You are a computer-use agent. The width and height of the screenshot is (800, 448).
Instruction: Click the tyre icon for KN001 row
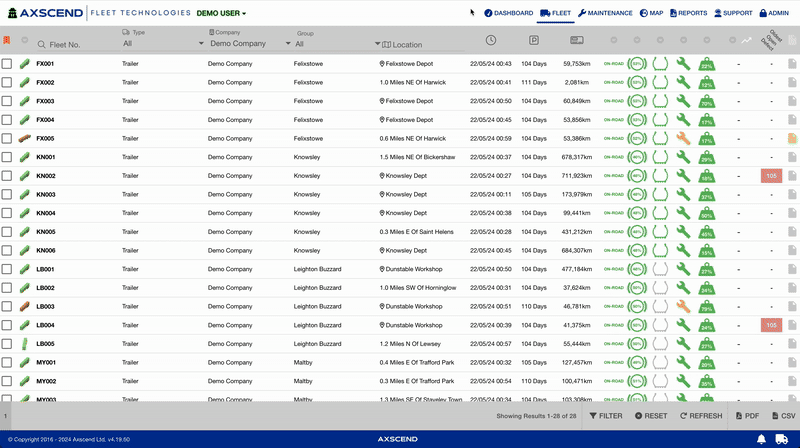pyautogui.click(x=660, y=157)
